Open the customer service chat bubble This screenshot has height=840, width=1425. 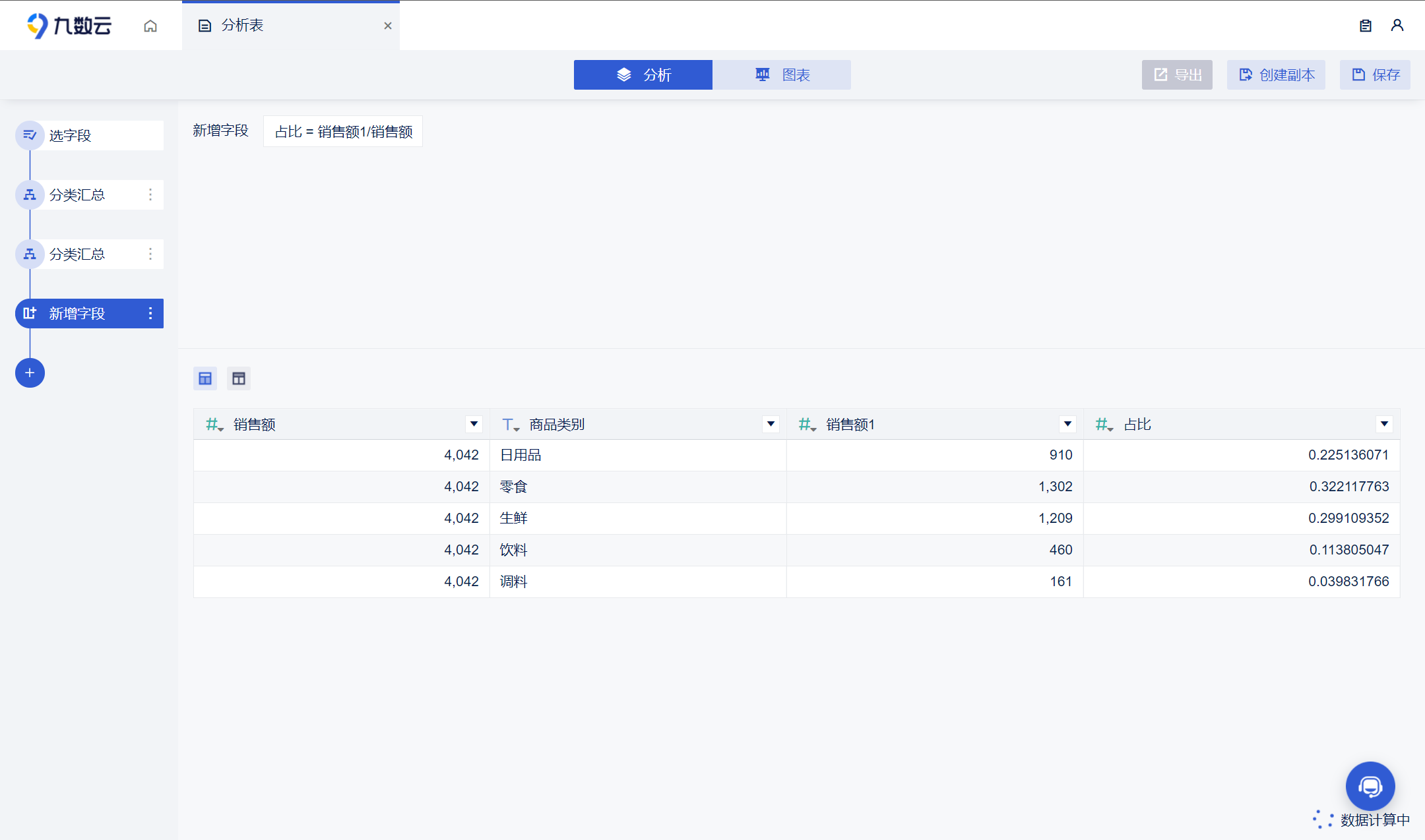click(1370, 786)
